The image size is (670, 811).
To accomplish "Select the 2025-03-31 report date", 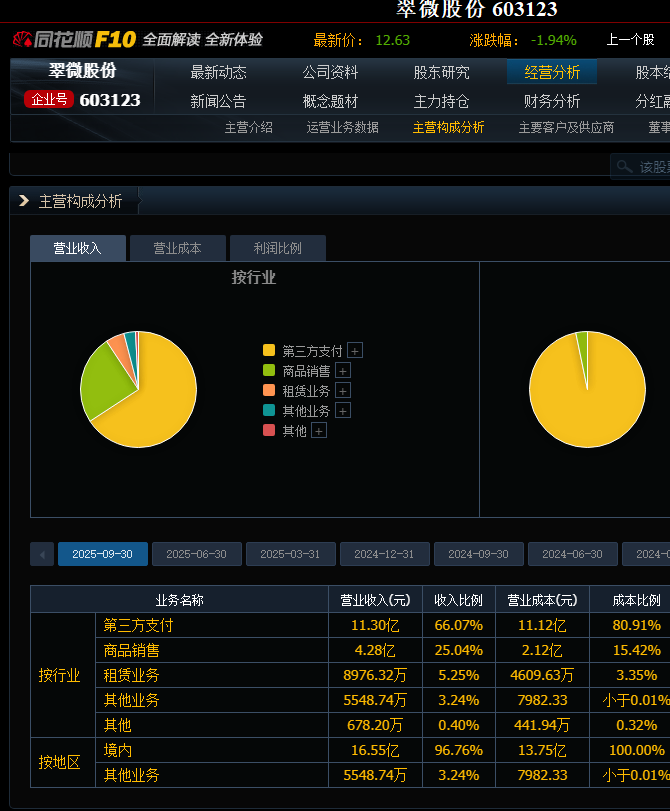I will point(291,554).
